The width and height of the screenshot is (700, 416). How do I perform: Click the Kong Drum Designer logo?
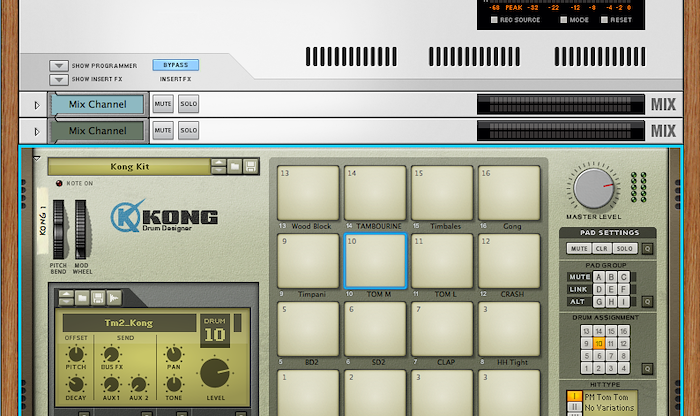point(164,216)
